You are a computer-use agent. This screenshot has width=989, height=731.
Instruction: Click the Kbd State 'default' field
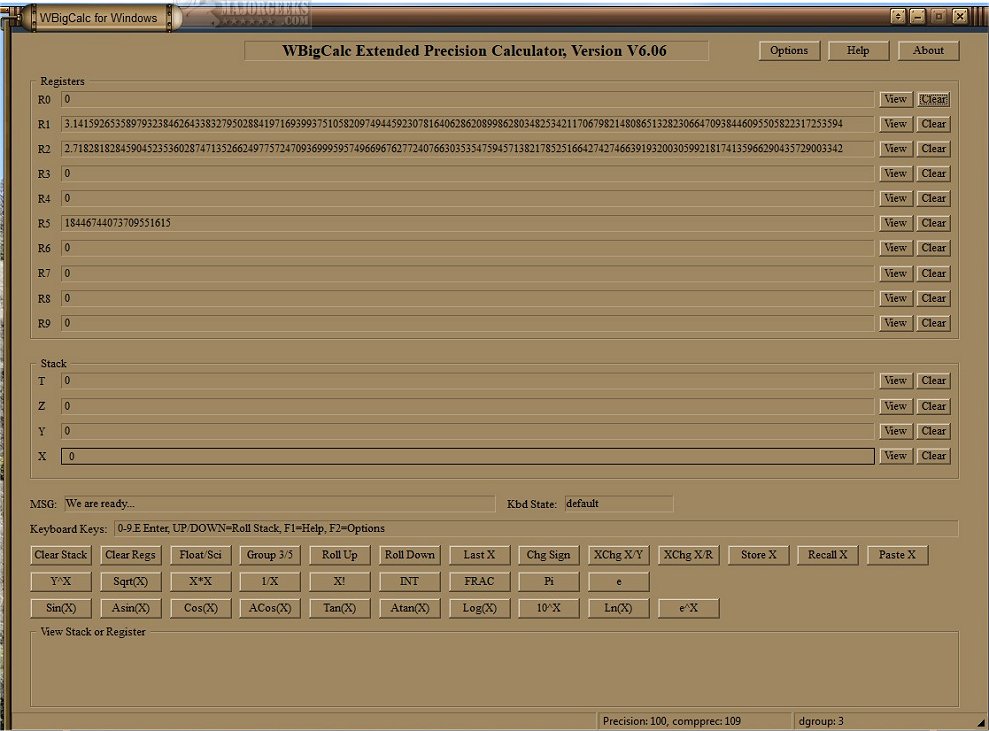pos(618,503)
